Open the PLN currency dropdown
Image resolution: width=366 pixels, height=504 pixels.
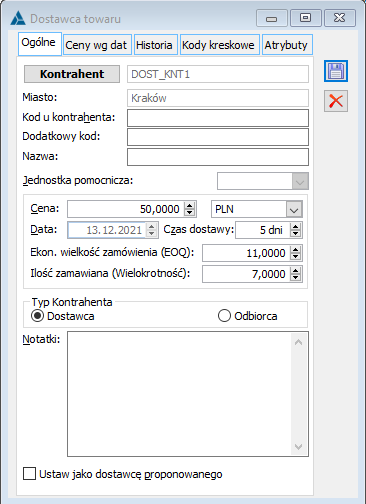294,209
